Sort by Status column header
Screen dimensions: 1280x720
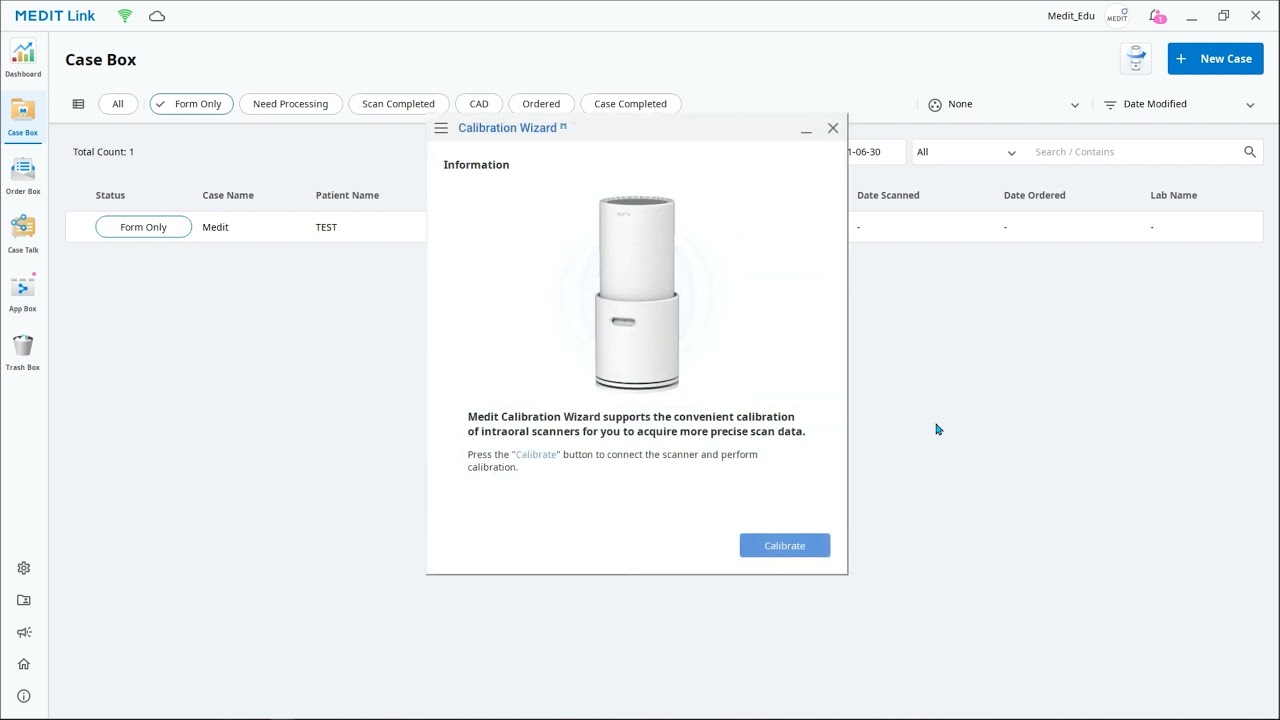coord(110,195)
